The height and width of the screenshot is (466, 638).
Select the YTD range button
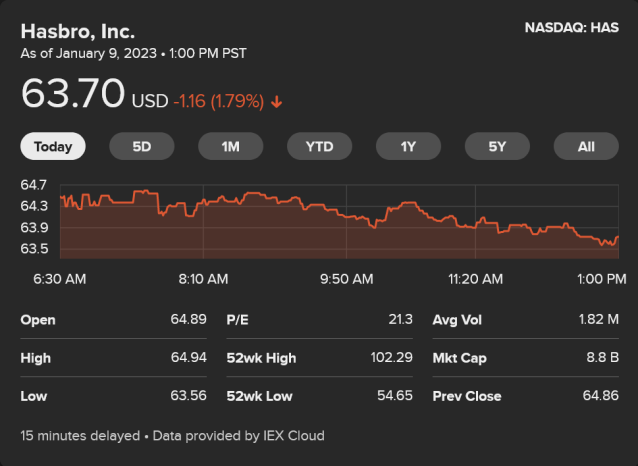click(x=319, y=146)
